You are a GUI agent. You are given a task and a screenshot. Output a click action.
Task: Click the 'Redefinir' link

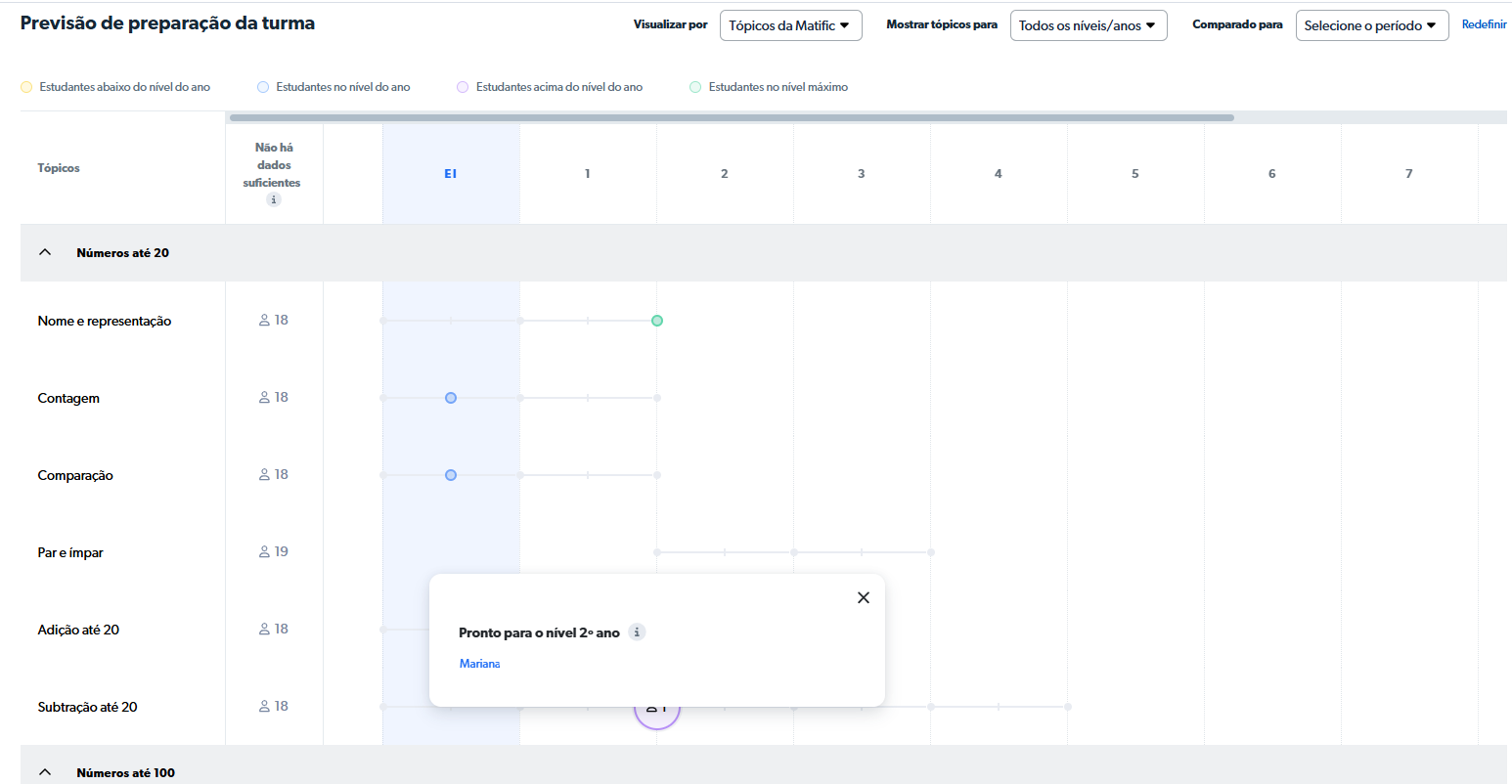[1484, 24]
